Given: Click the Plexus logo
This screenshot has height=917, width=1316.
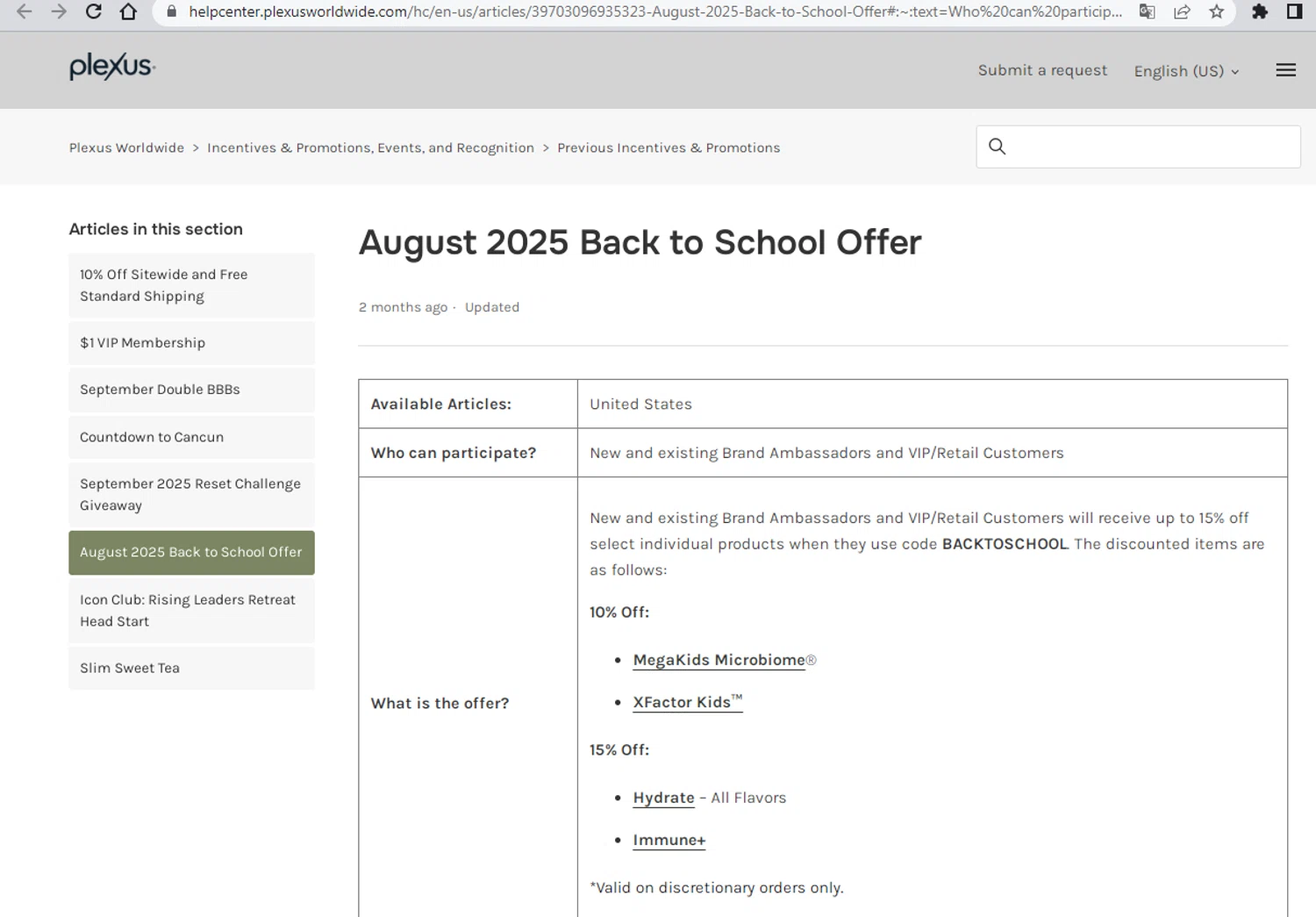Looking at the screenshot, I should coord(112,67).
